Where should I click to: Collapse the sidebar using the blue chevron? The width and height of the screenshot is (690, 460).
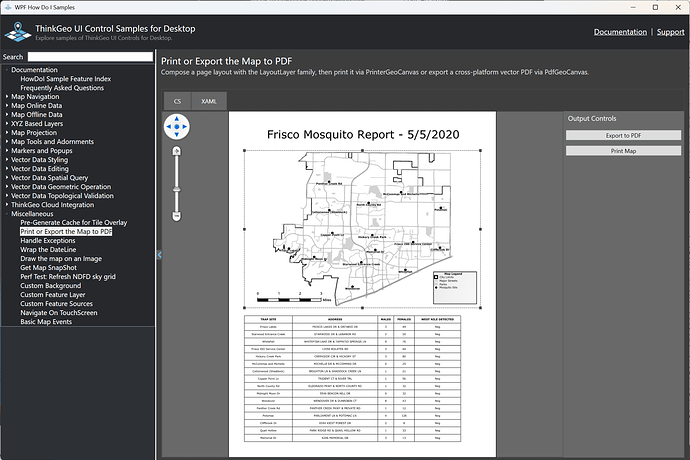coord(159,255)
